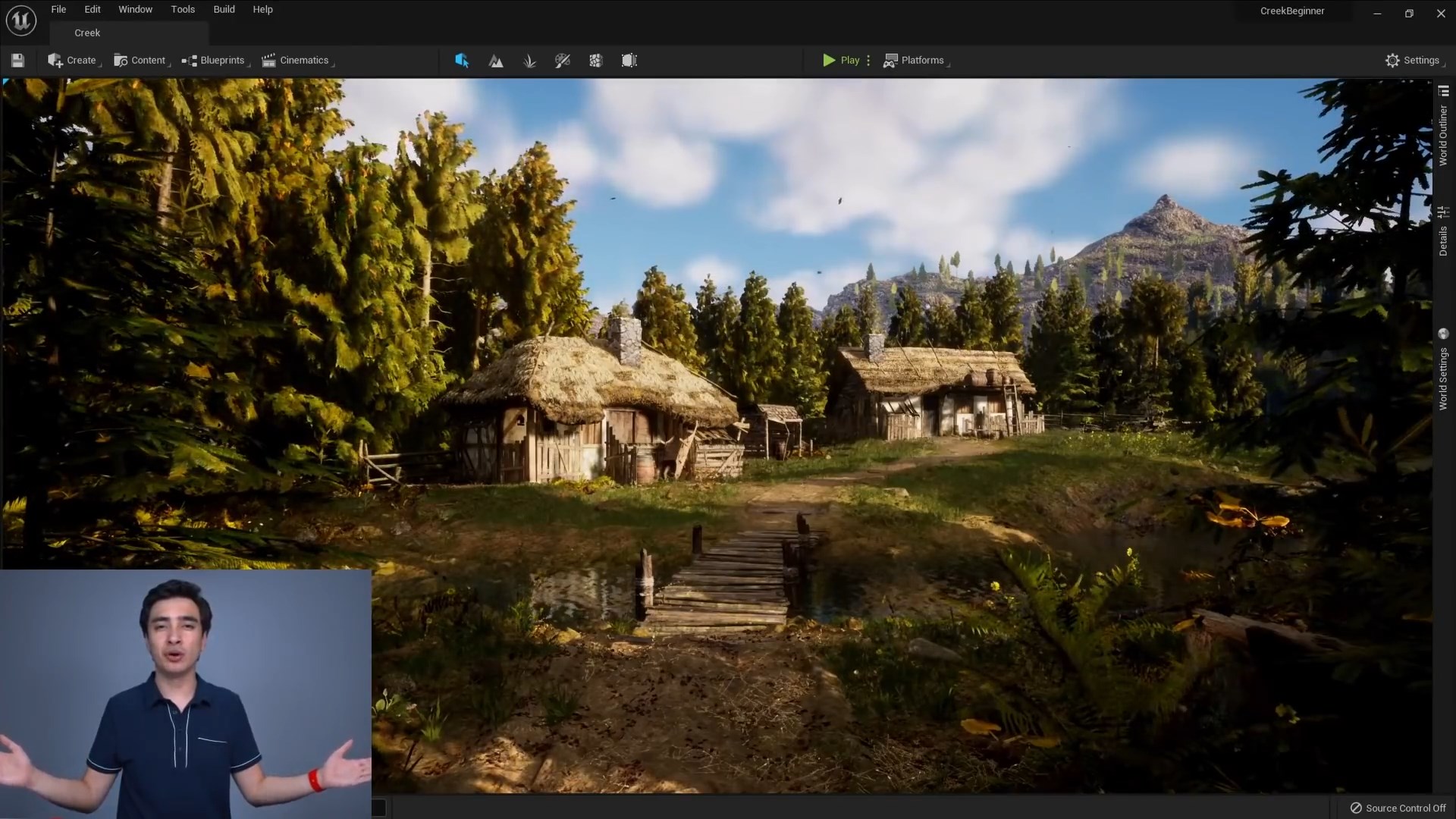Save the current level with the disk icon
Image resolution: width=1456 pixels, height=819 pixels.
(x=18, y=61)
